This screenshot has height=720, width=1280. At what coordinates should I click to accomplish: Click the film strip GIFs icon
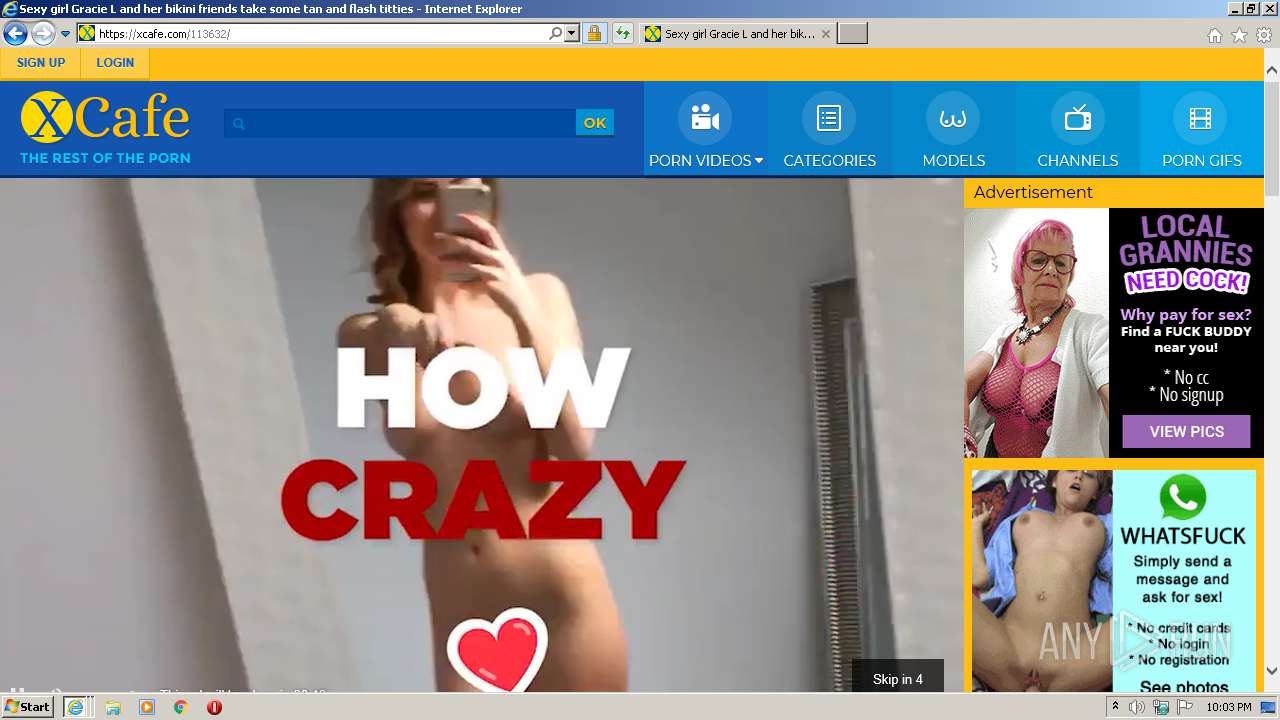pyautogui.click(x=1201, y=118)
